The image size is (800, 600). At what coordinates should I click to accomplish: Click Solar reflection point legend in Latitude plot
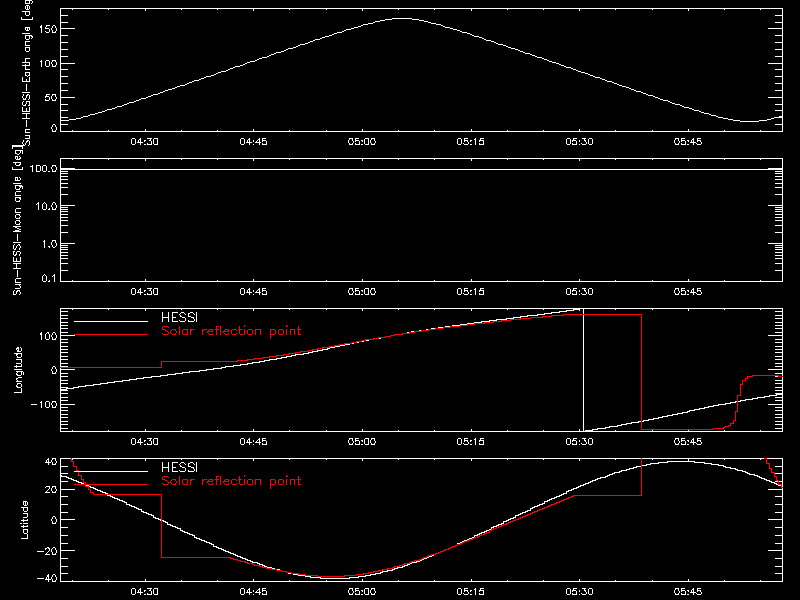tap(231, 481)
